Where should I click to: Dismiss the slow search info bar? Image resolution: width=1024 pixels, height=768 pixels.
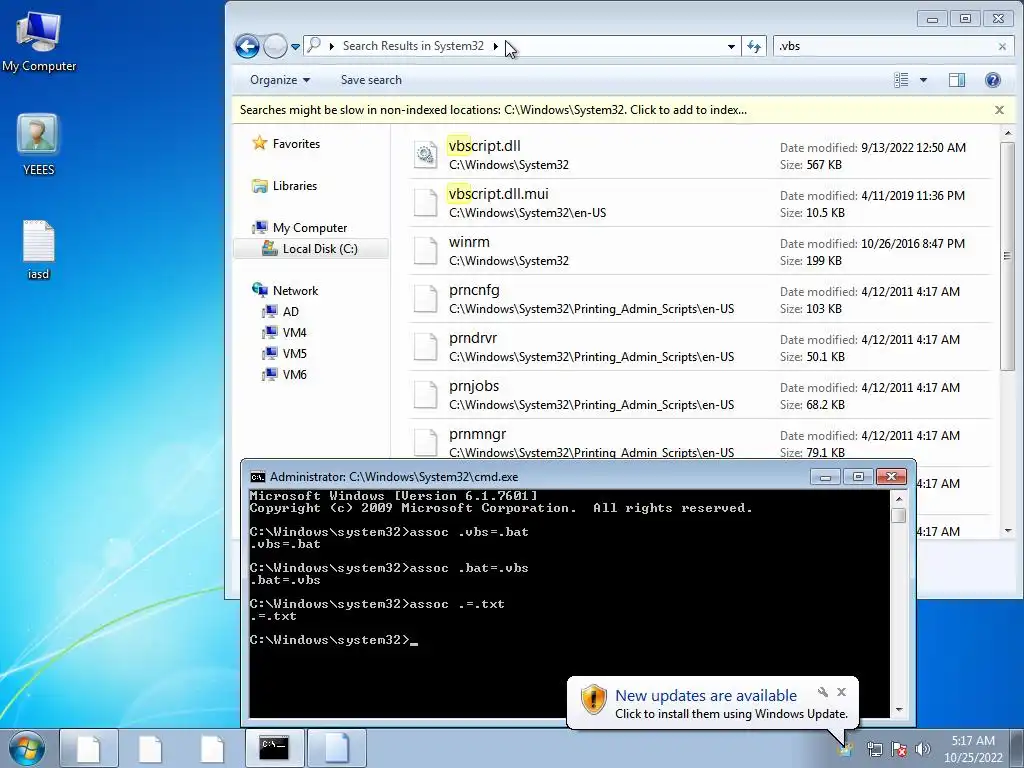pos(999,110)
